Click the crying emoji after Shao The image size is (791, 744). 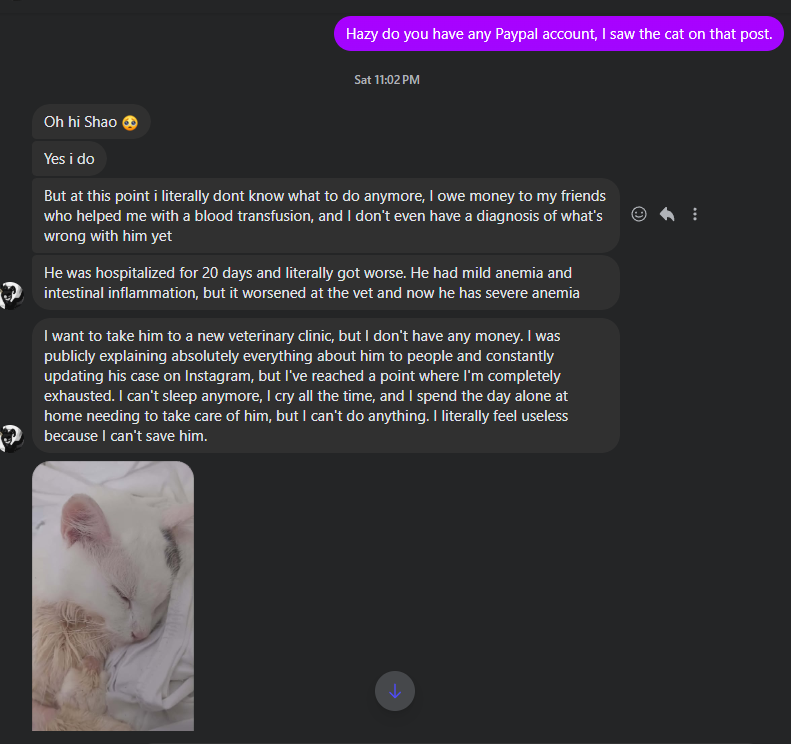click(130, 123)
